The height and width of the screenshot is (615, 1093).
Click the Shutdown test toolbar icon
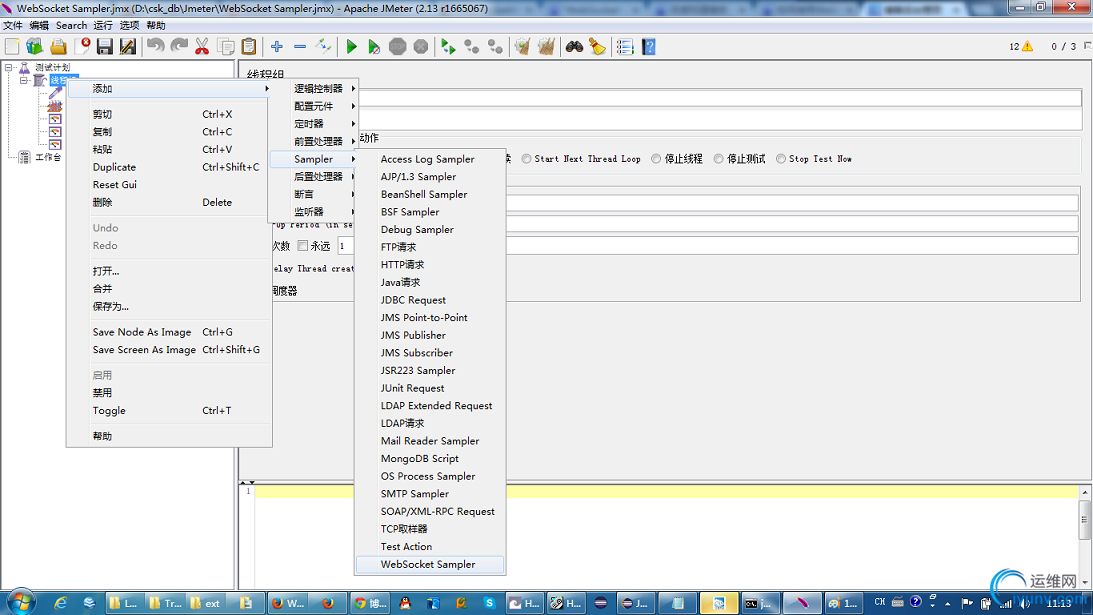tap(421, 47)
